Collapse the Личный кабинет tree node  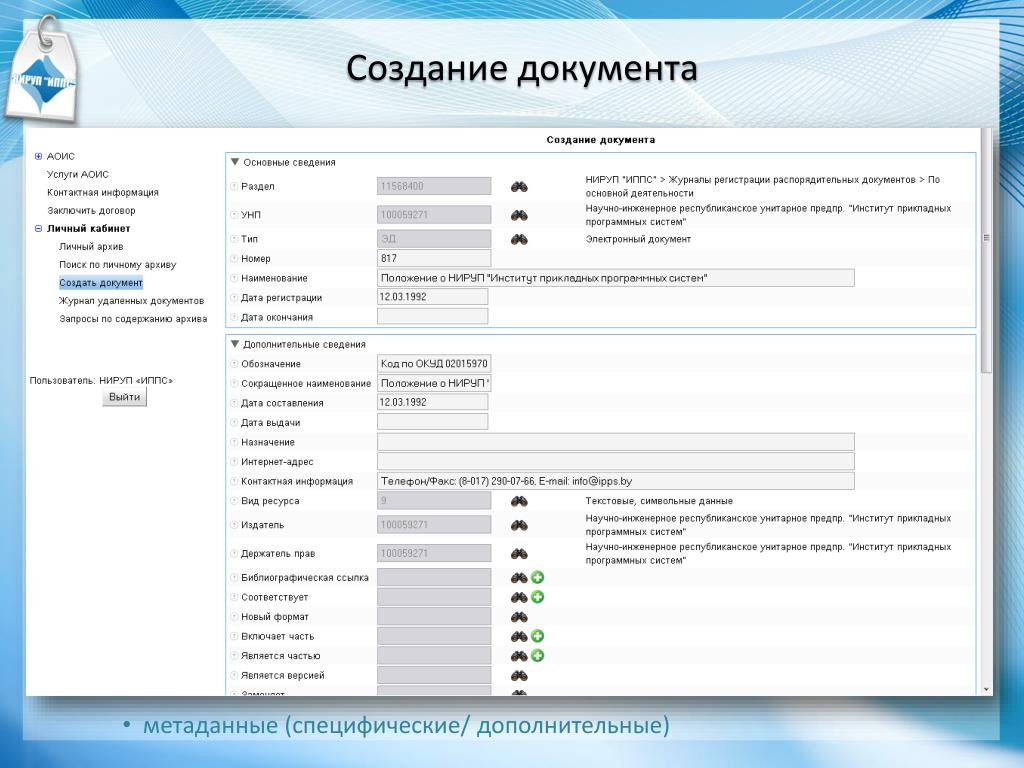38,229
